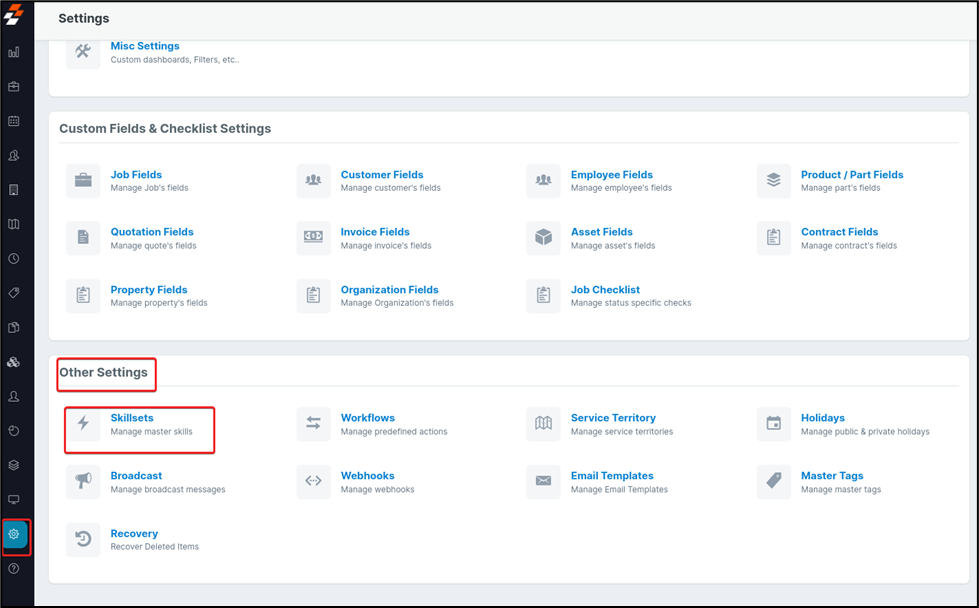This screenshot has height=608, width=979.
Task: Click the Webhooks code icon
Action: (313, 482)
